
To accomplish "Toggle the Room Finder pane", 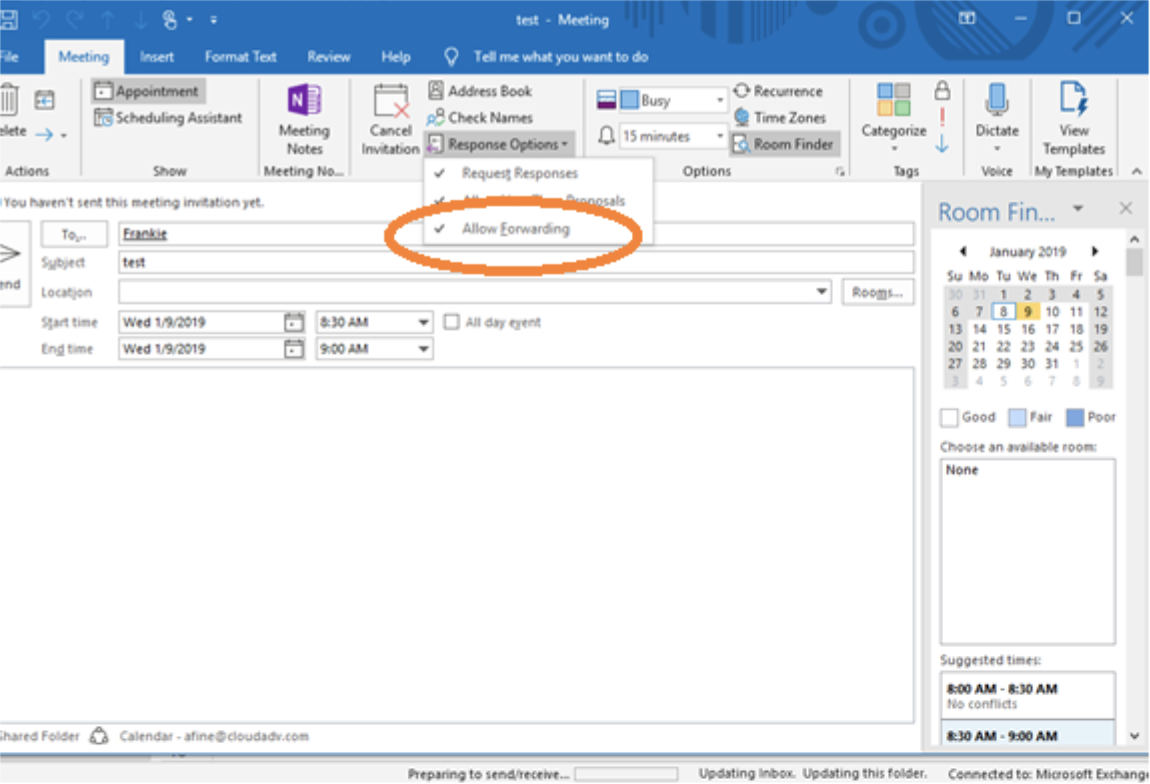I will (x=784, y=144).
